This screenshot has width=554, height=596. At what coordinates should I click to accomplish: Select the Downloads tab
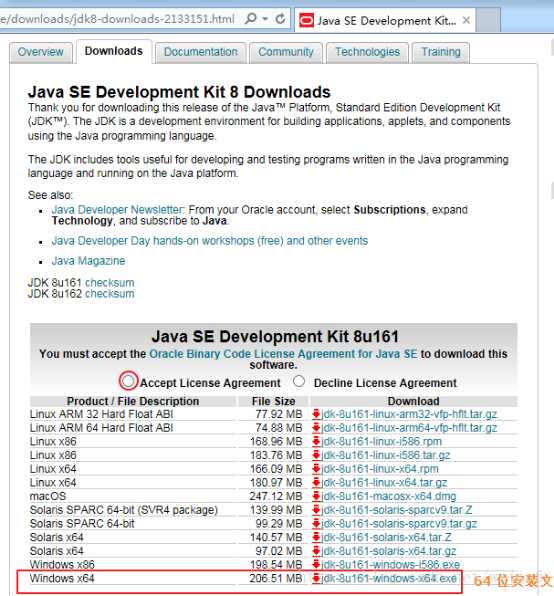114,51
